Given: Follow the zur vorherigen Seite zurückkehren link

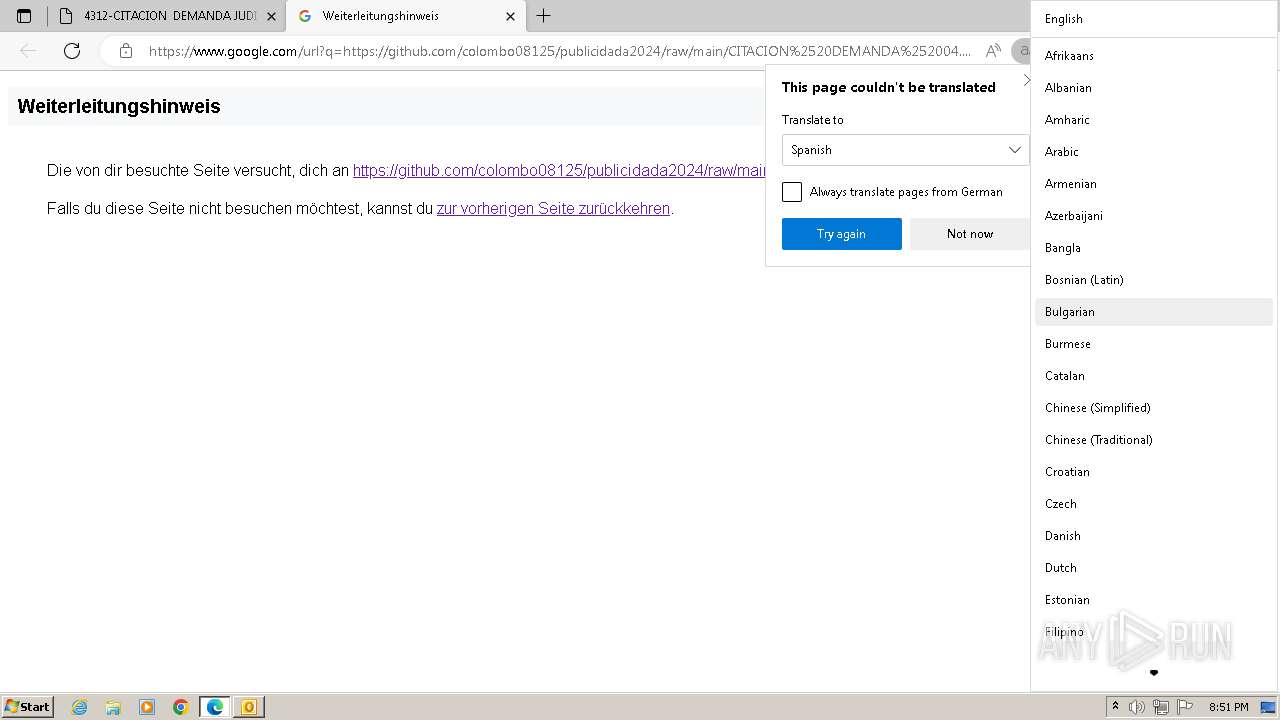Looking at the screenshot, I should pos(553,208).
